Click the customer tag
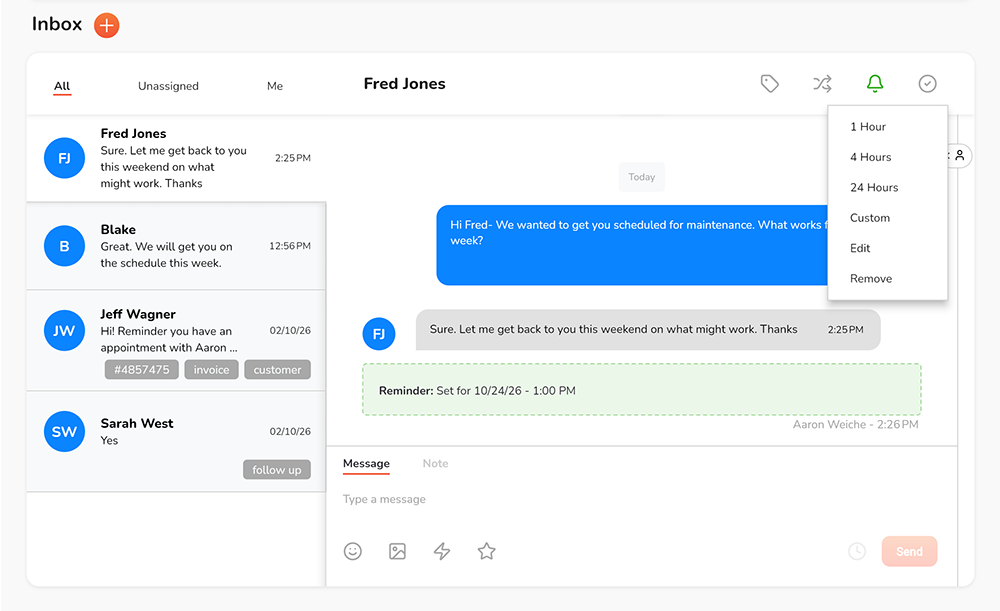The image size is (1000, 611). pos(277,370)
